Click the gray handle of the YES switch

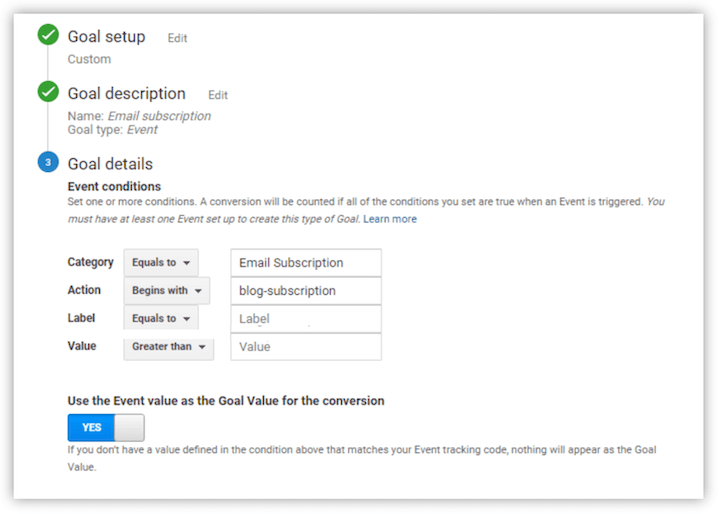pos(130,428)
